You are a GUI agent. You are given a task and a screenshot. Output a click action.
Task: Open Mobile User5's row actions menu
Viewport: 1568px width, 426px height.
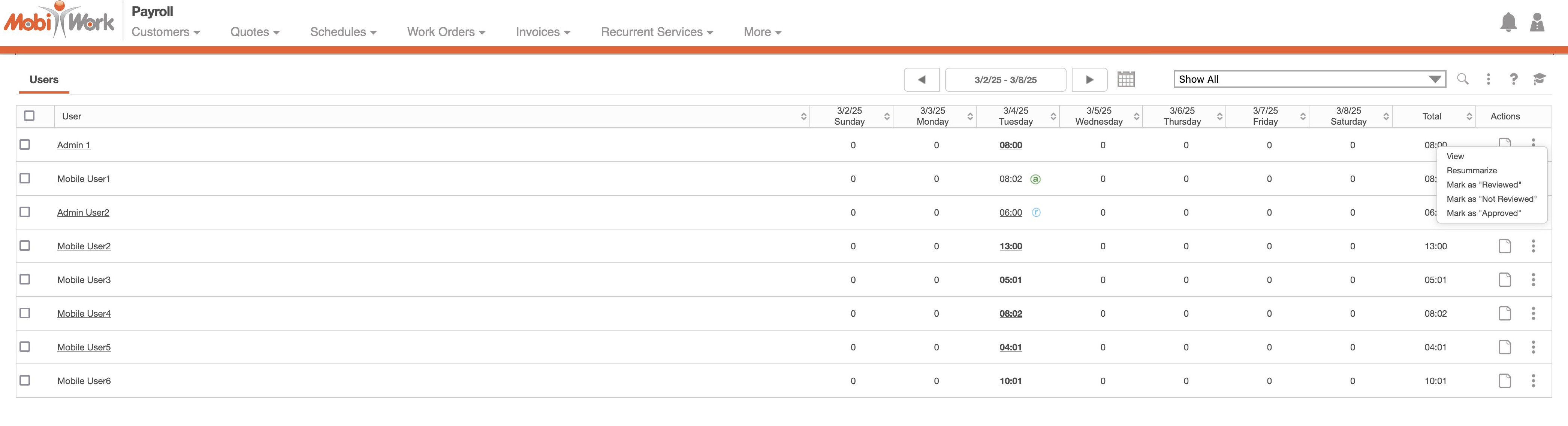coord(1533,347)
